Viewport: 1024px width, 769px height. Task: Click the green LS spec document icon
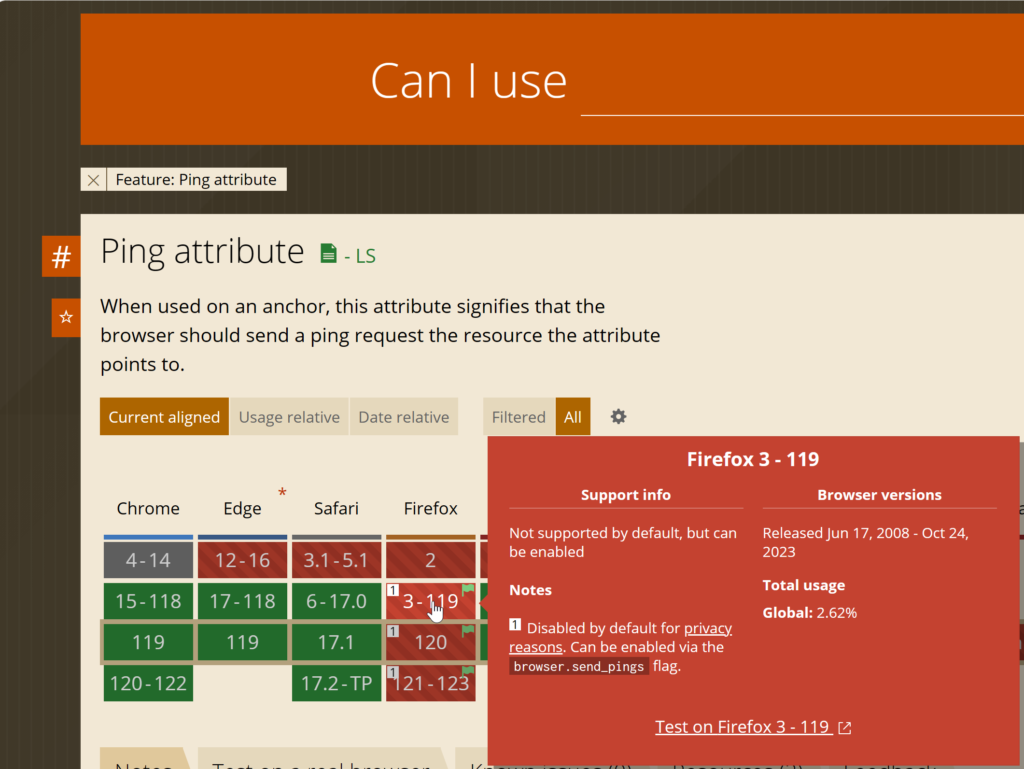(x=328, y=254)
